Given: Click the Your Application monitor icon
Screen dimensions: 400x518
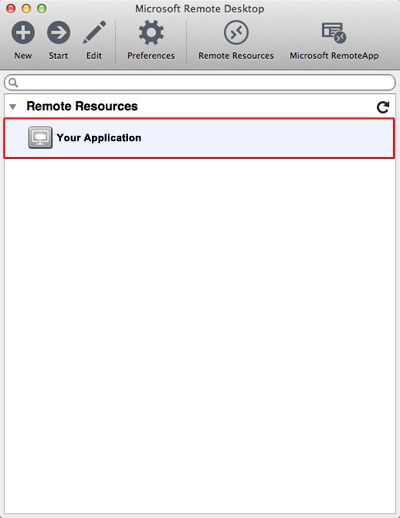Looking at the screenshot, I should [x=40, y=137].
